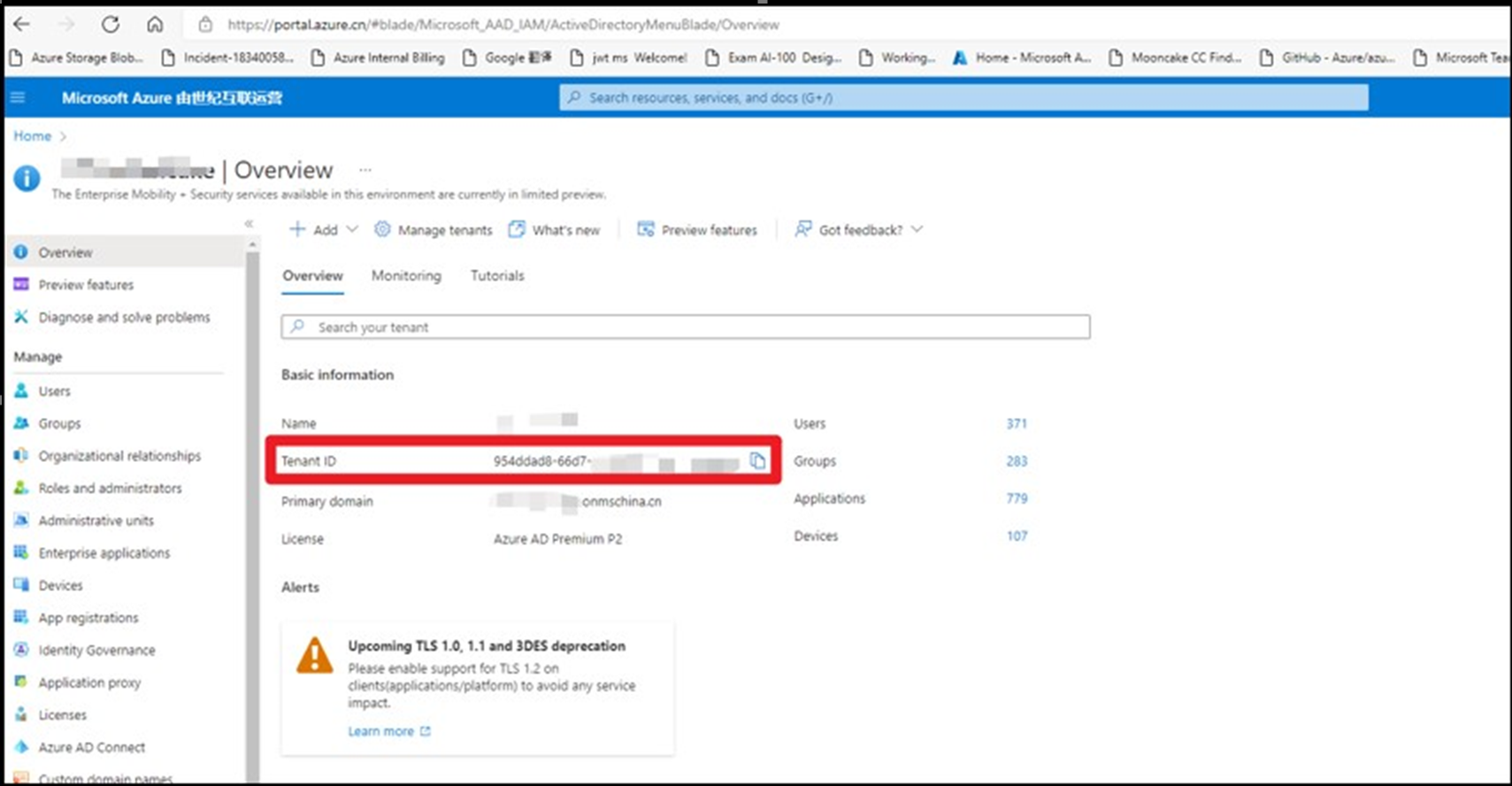The height and width of the screenshot is (786, 1512).
Task: Select Diagnose and solve problems
Action: (x=124, y=317)
